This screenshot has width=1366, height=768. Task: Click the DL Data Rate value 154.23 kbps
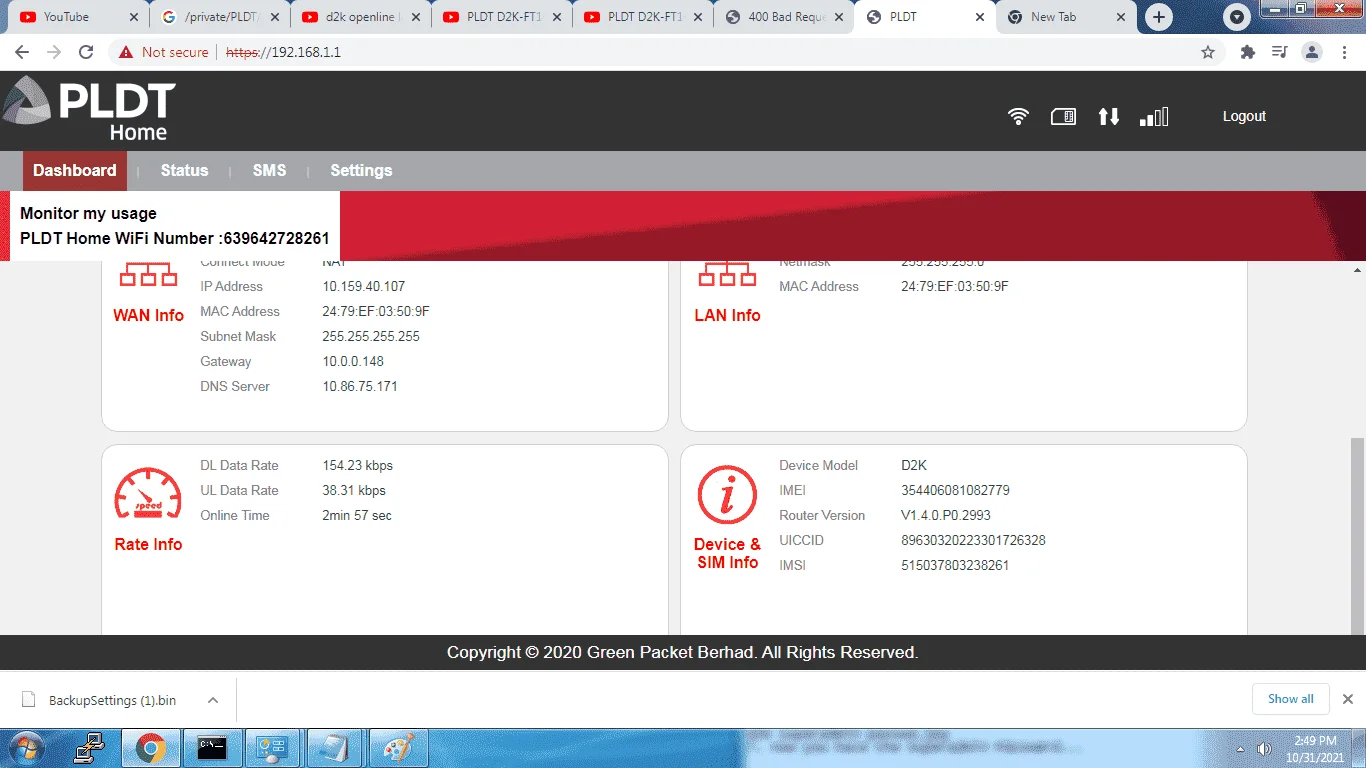357,465
